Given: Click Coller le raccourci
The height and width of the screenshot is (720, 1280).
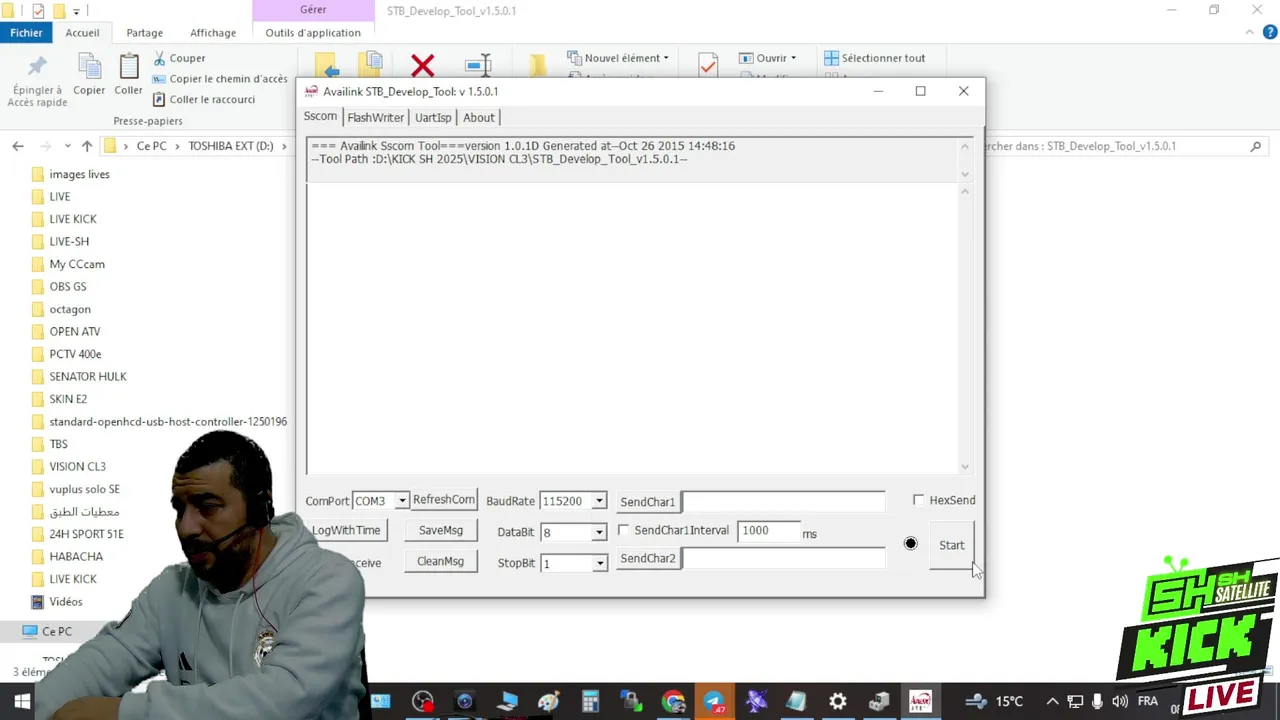Looking at the screenshot, I should [212, 99].
